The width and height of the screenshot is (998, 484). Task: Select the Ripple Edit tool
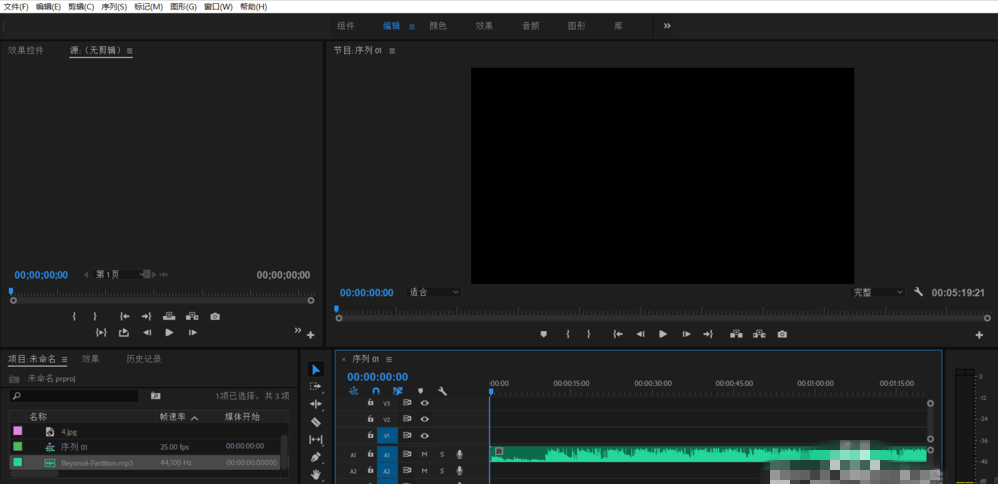tap(316, 404)
